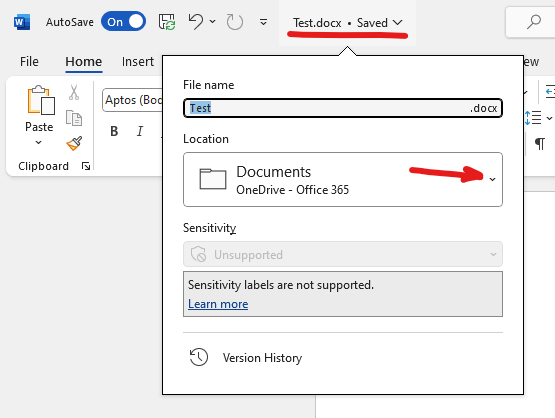Screen dimensions: 555x418
Task: Click the File name input field
Action: 343,108
